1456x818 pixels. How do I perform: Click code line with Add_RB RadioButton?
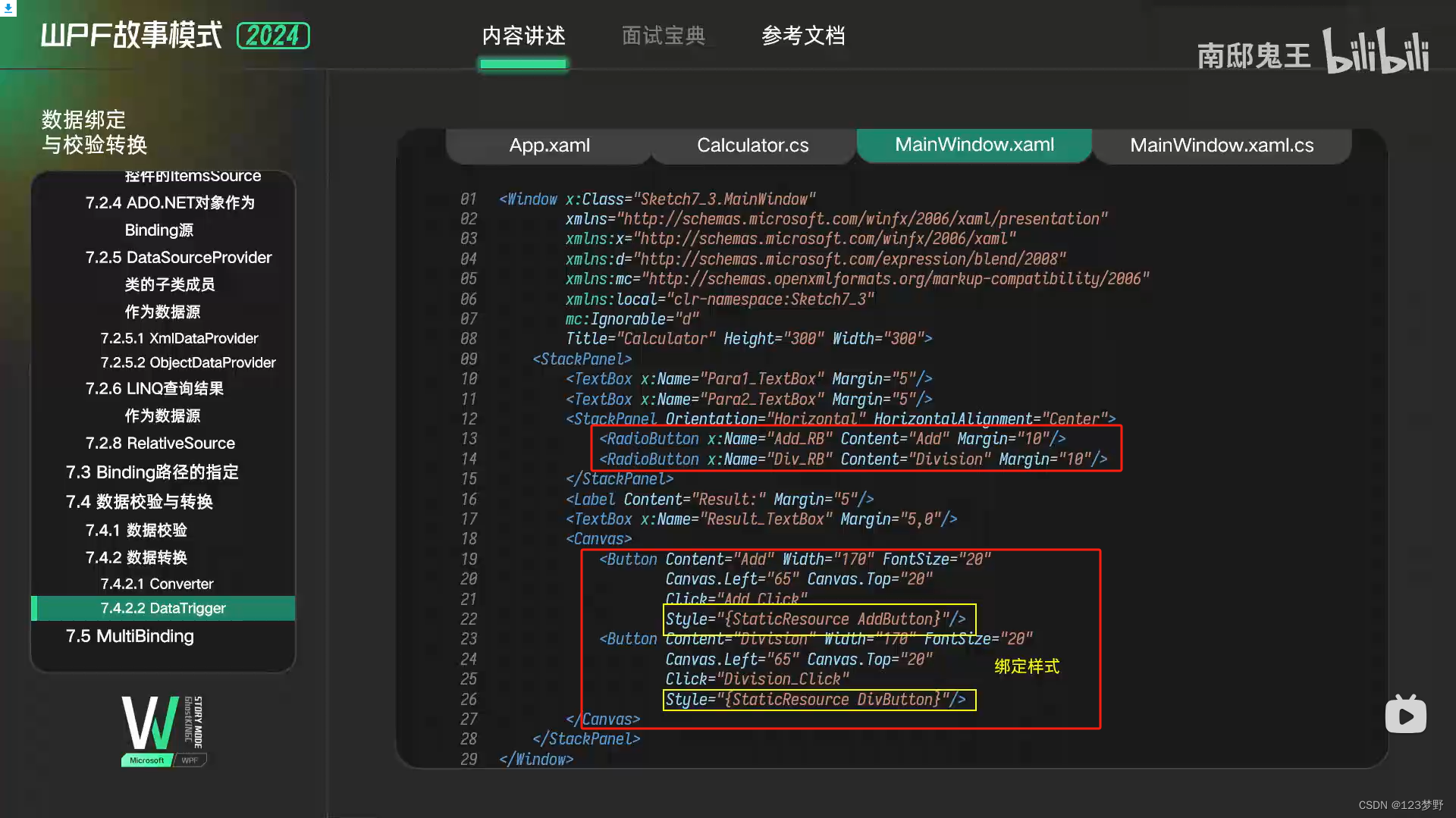832,439
